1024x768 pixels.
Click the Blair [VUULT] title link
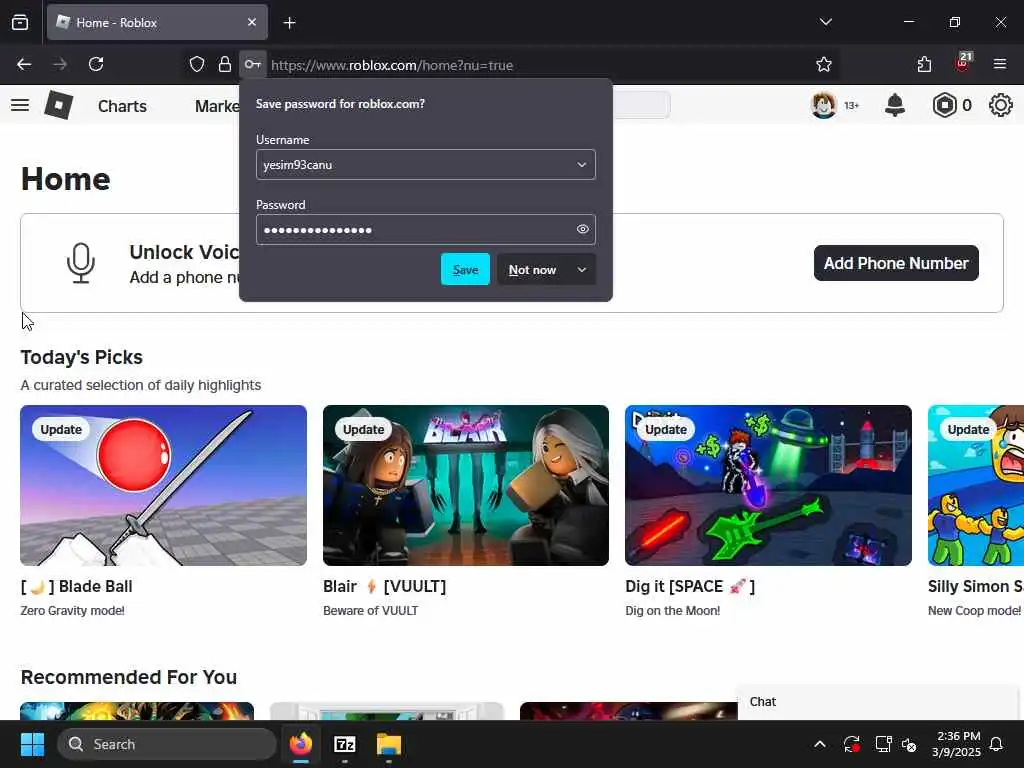click(385, 586)
